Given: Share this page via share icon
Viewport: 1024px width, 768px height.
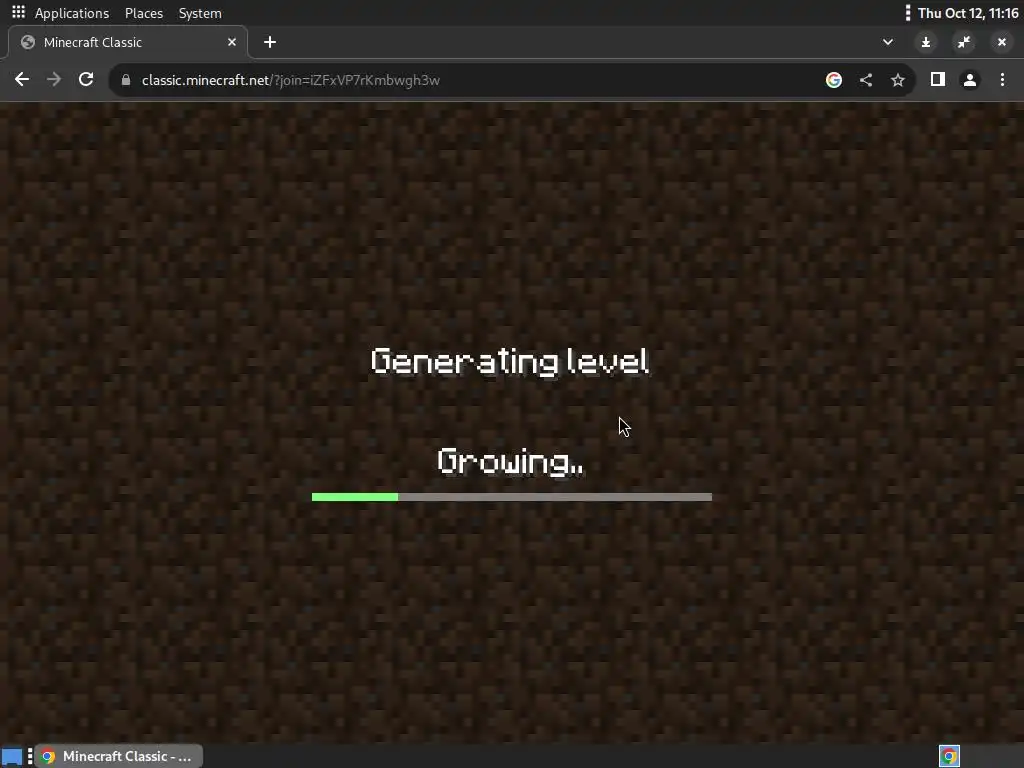Looking at the screenshot, I should pos(866,80).
